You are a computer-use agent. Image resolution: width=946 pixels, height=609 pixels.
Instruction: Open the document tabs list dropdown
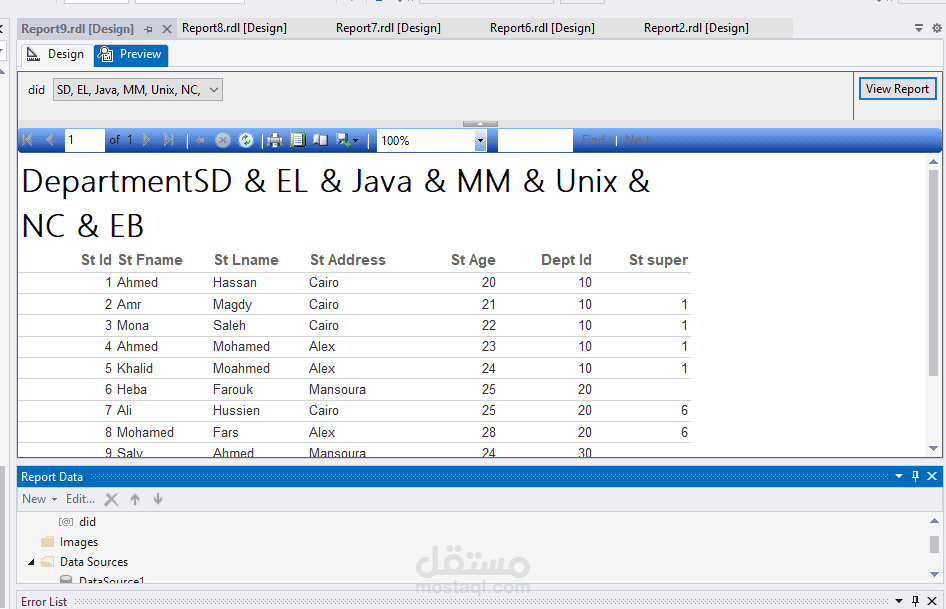pyautogui.click(x=919, y=28)
